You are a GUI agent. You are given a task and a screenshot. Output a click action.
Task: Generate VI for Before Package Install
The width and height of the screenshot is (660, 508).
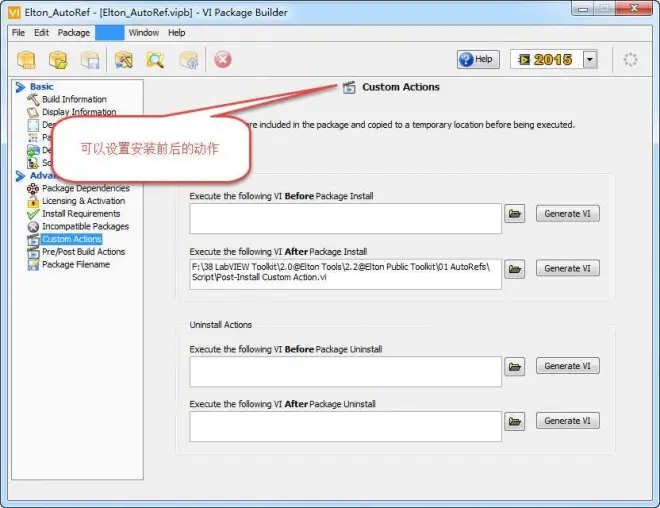click(x=567, y=213)
